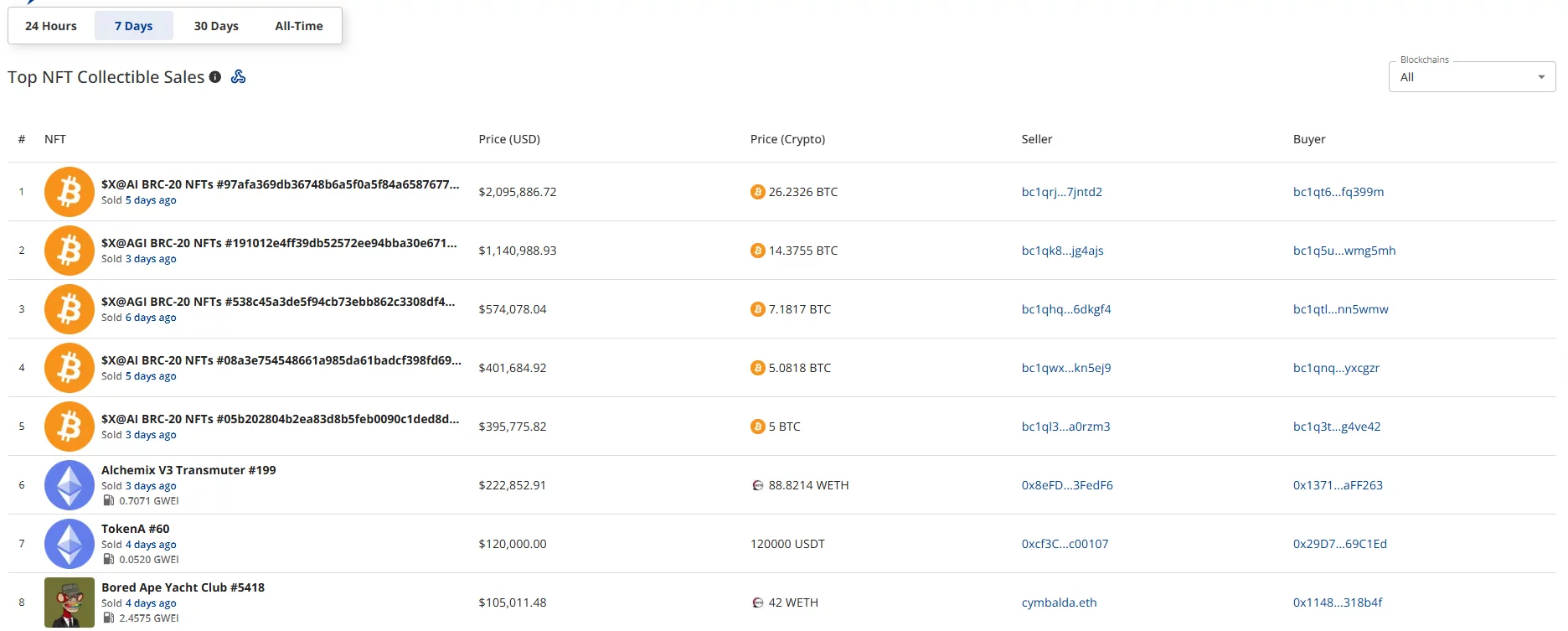Click the Bitcoin logo in row 2
Screen dimensions: 1568x631
(70, 251)
